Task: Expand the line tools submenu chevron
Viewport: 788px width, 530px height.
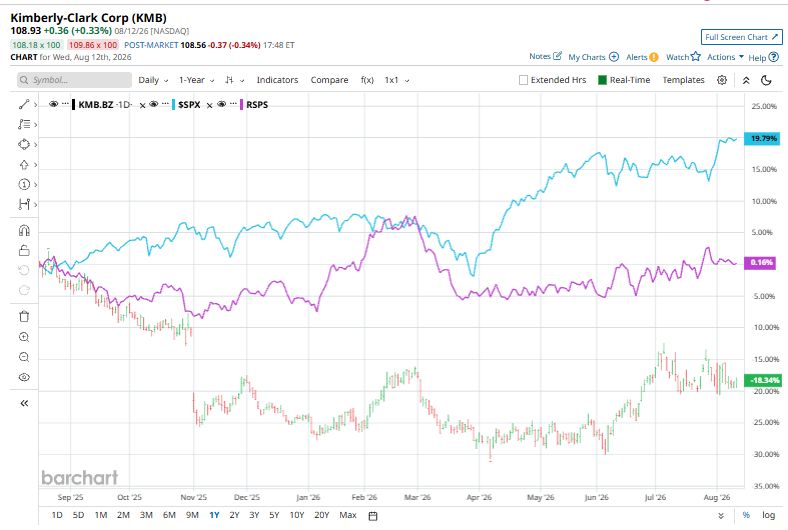Action: coord(35,104)
